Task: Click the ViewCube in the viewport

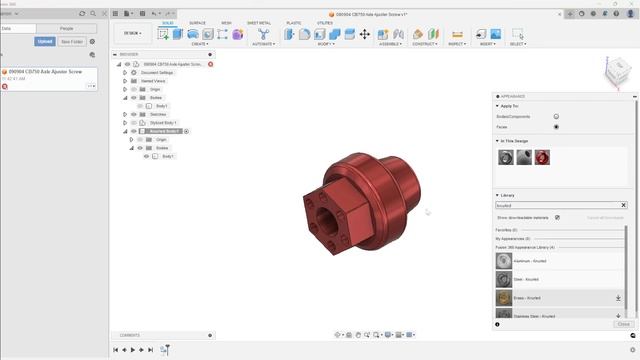Action: (x=618, y=72)
